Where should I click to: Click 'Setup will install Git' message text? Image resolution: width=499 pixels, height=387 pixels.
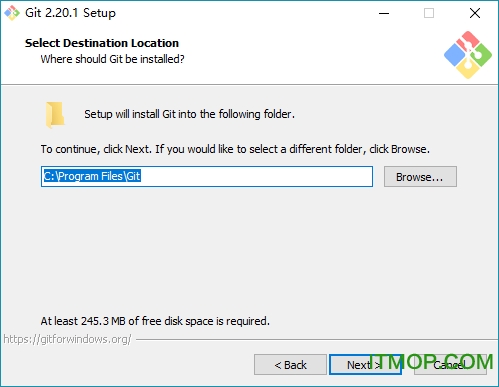(x=189, y=114)
